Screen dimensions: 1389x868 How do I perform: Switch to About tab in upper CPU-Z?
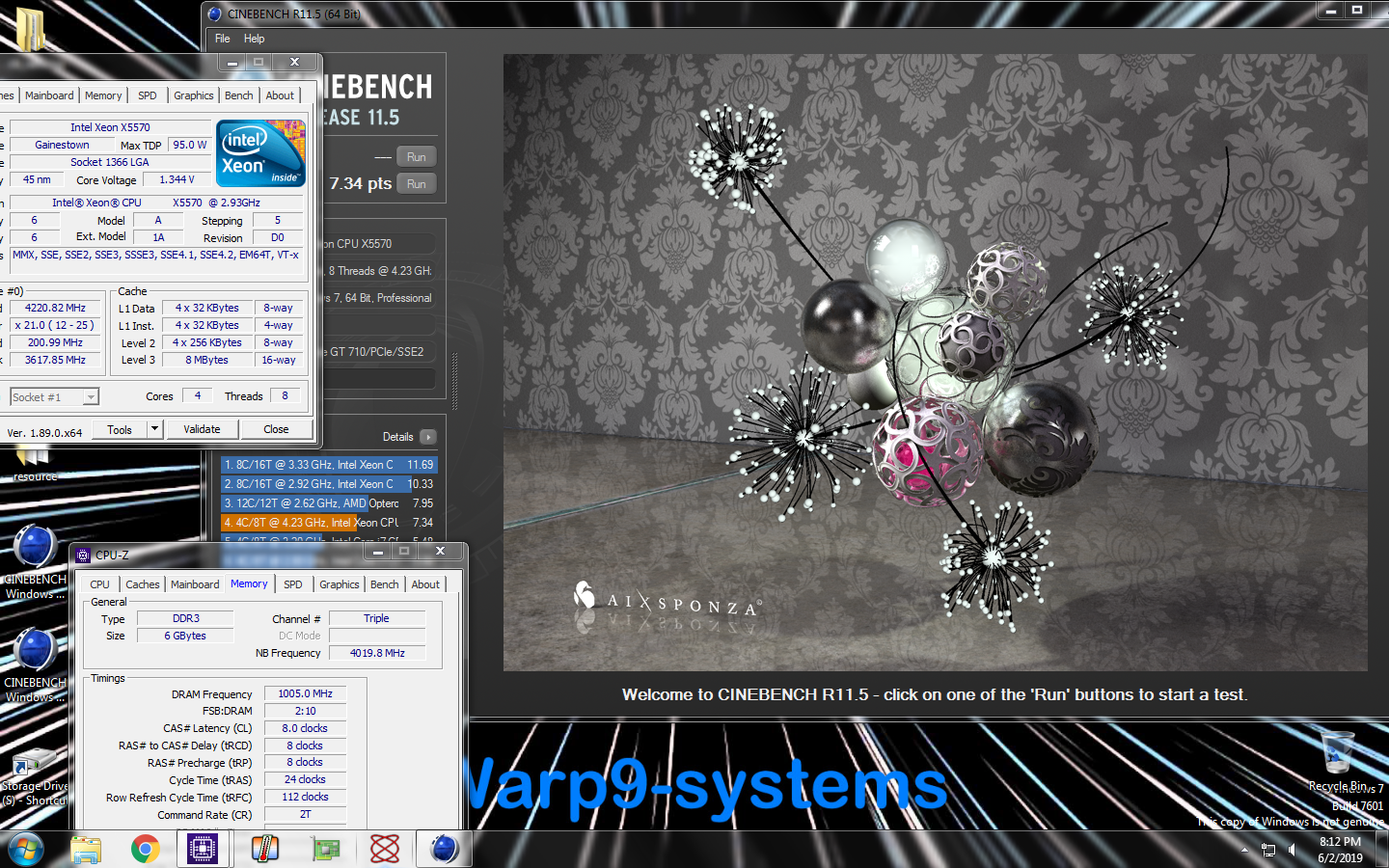tap(280, 95)
